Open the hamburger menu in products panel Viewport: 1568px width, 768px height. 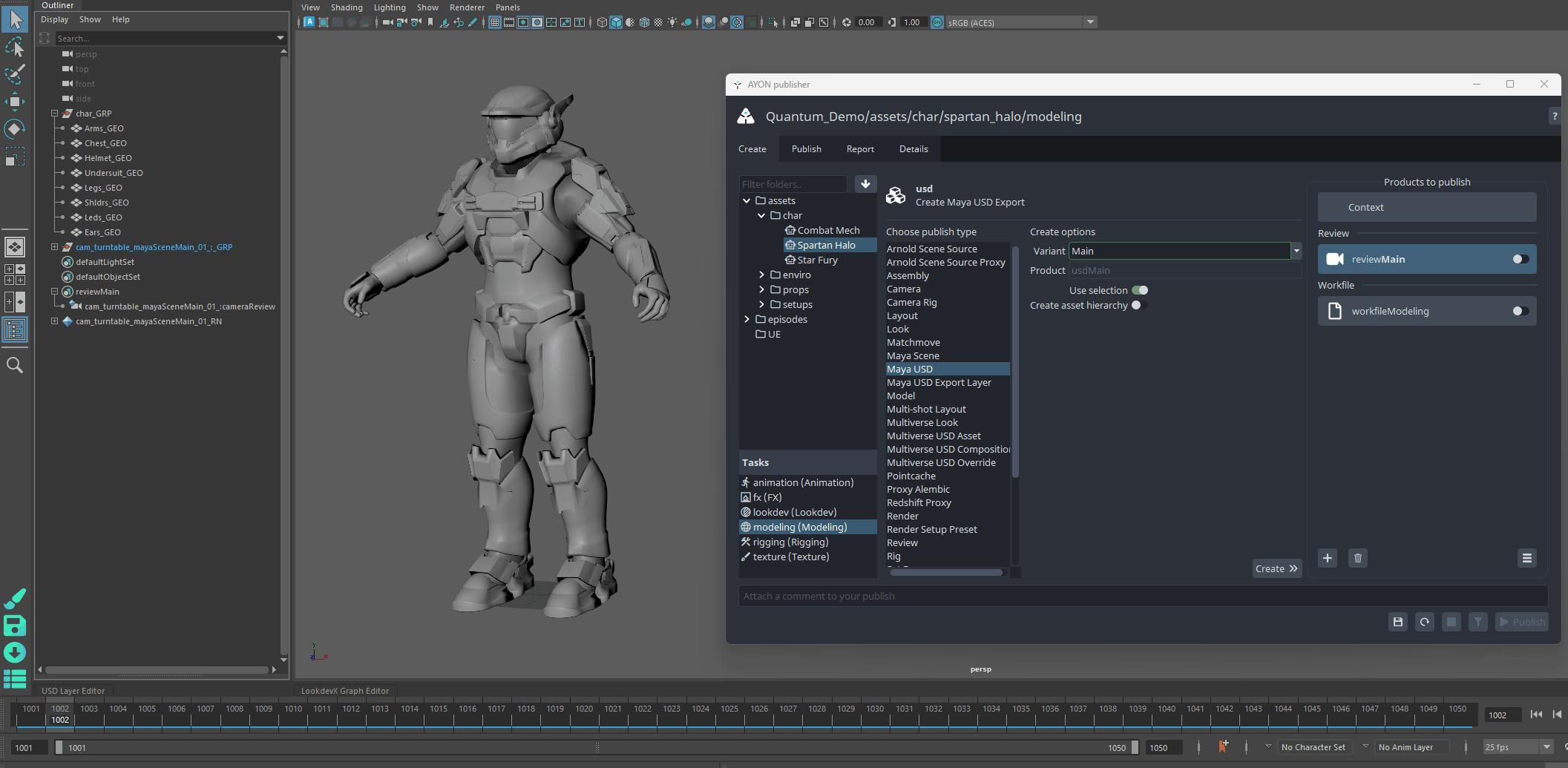[x=1526, y=558]
